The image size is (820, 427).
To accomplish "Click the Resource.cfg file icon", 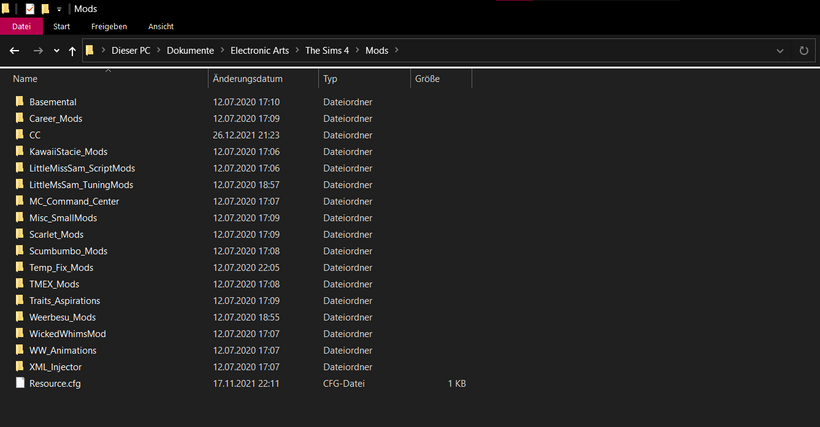I will [x=20, y=383].
